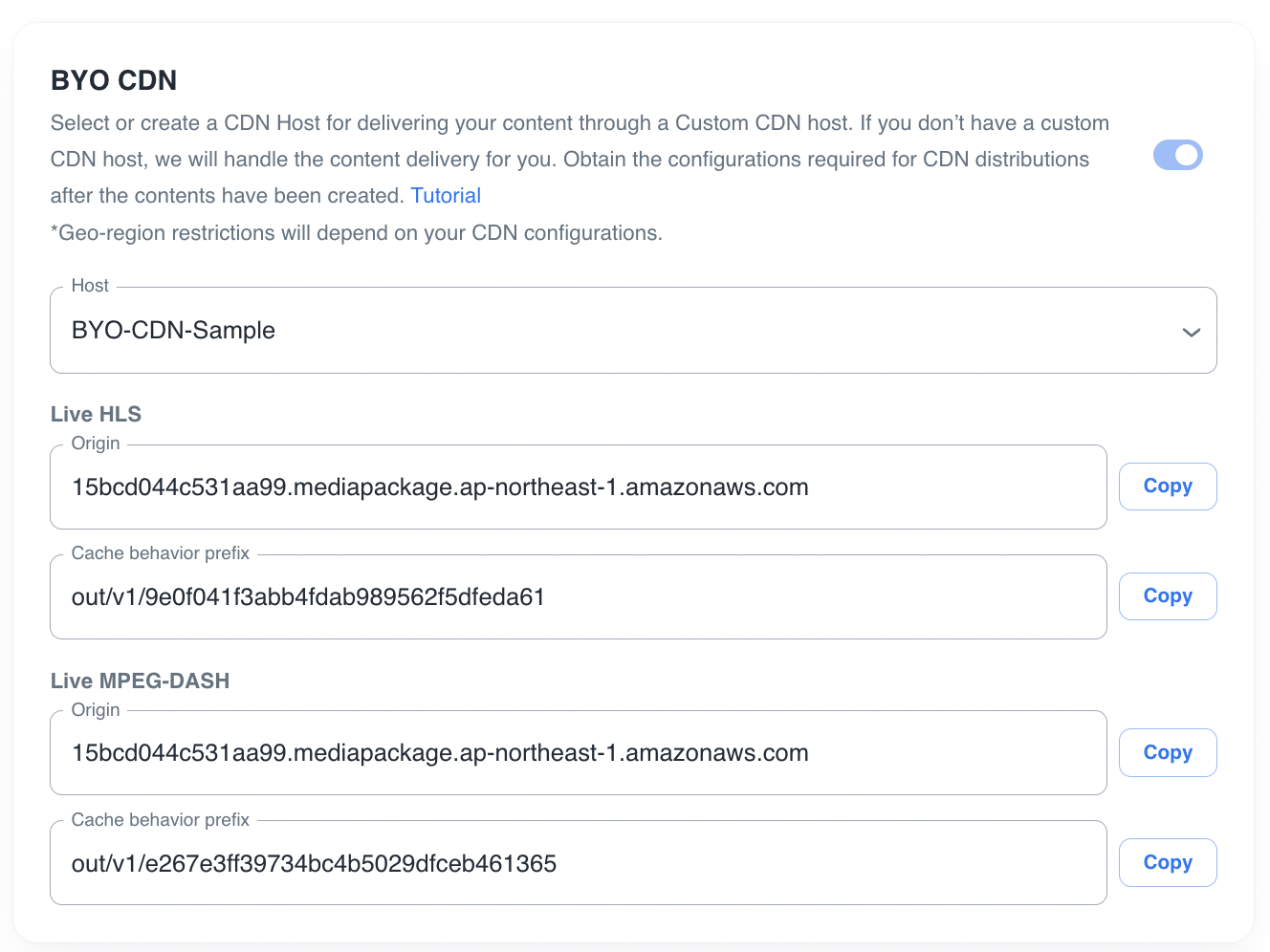Copy the MPEG-DASH cache behavior prefix
The height and width of the screenshot is (952, 1270).
click(1167, 863)
